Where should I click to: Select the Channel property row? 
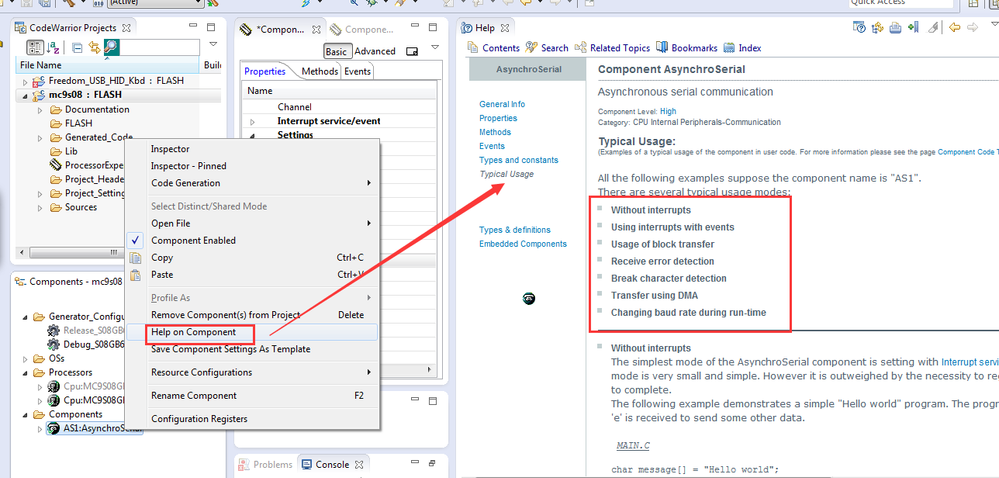[x=340, y=107]
